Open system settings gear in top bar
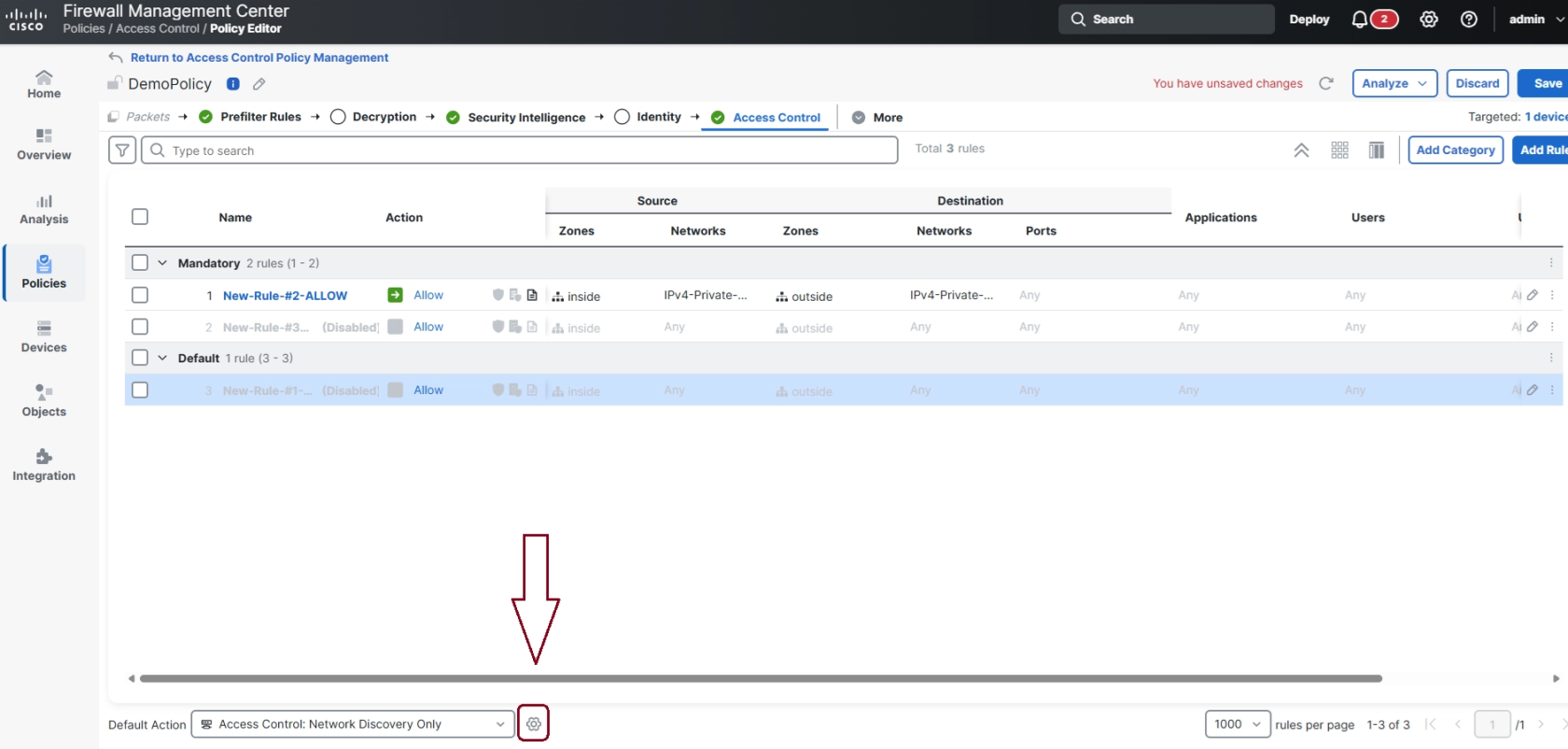Image resolution: width=1568 pixels, height=749 pixels. [1429, 20]
